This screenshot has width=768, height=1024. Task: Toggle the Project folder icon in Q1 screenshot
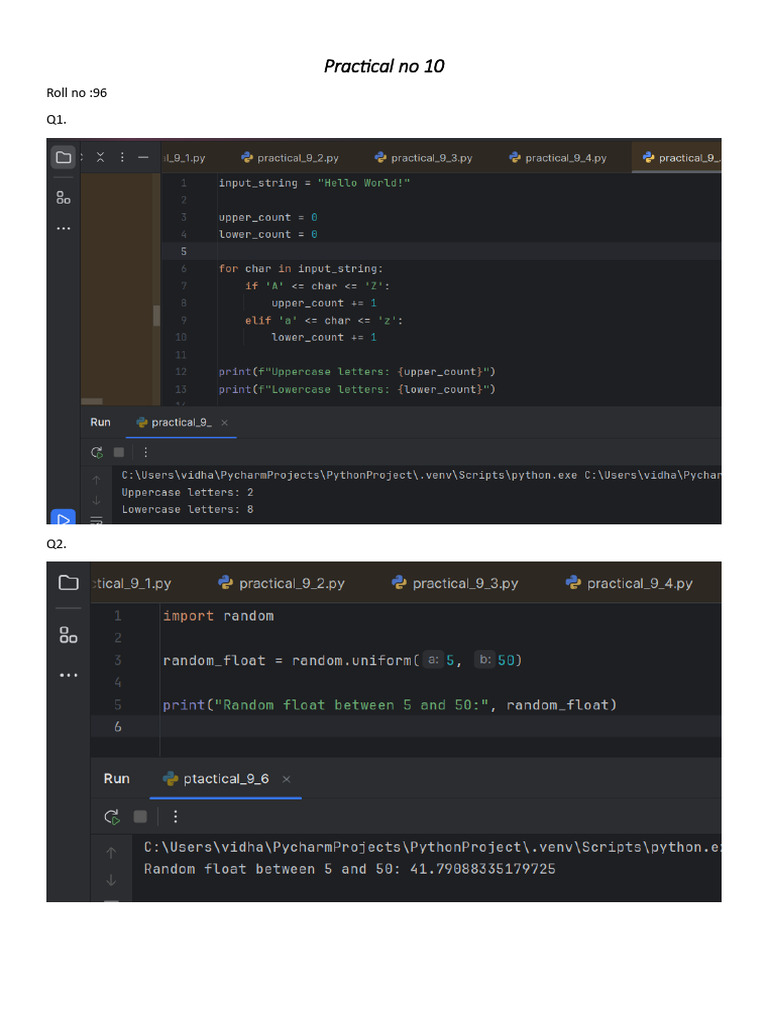[x=64, y=157]
